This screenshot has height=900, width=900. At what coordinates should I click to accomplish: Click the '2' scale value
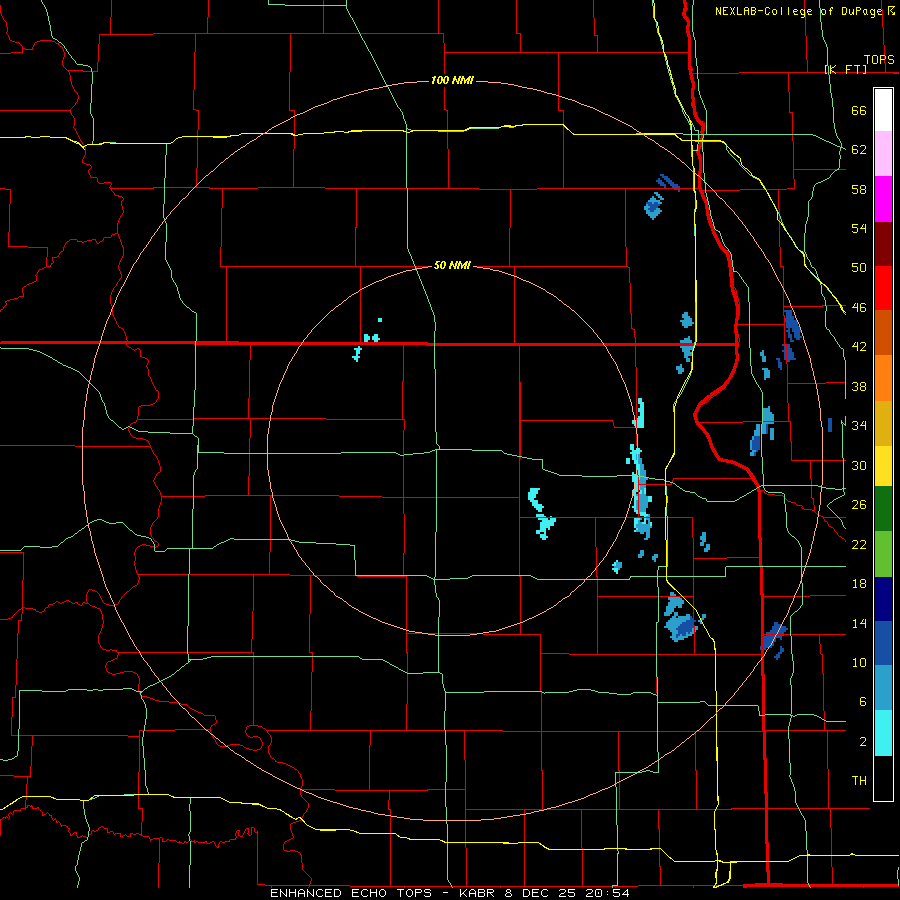click(x=863, y=741)
